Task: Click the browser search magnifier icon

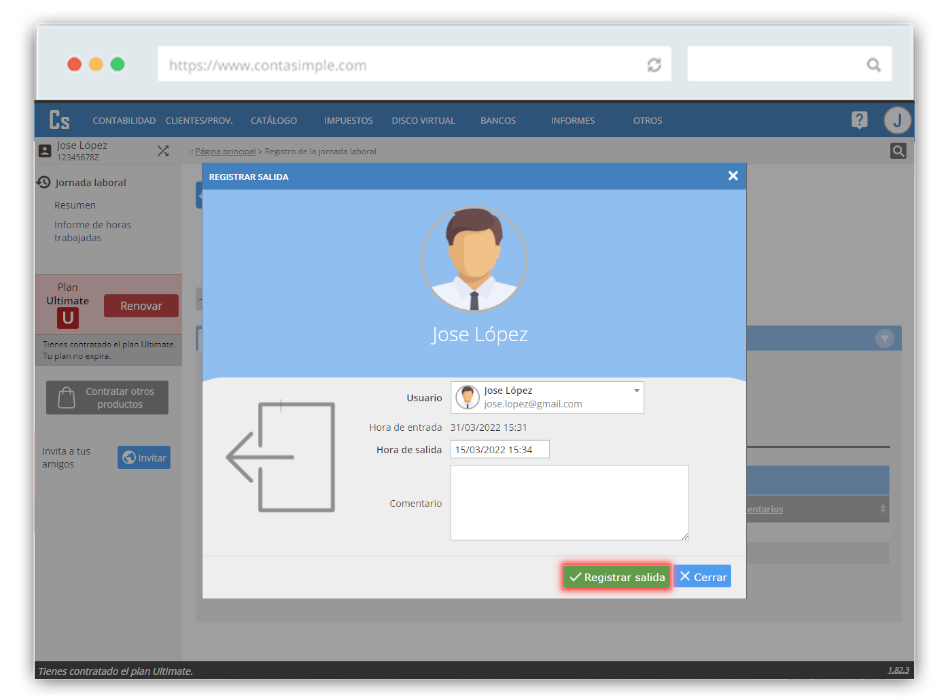Action: point(873,65)
